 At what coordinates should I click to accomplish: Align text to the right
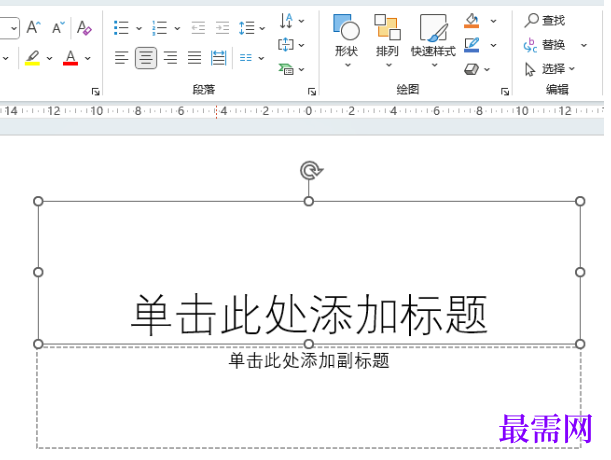point(170,58)
